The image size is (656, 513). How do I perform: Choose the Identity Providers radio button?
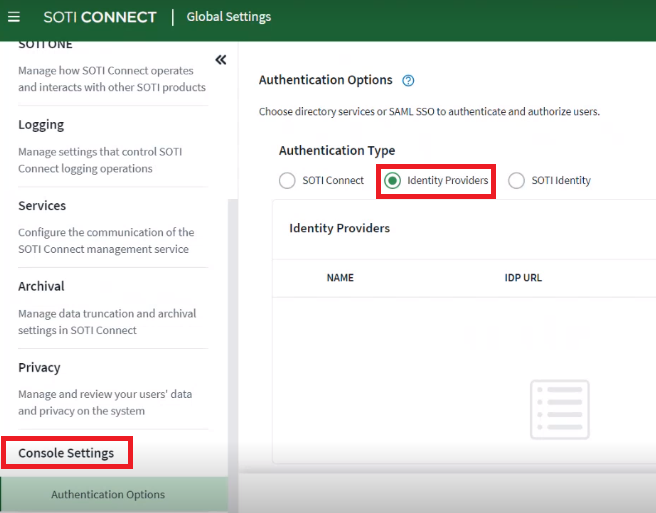[393, 181]
